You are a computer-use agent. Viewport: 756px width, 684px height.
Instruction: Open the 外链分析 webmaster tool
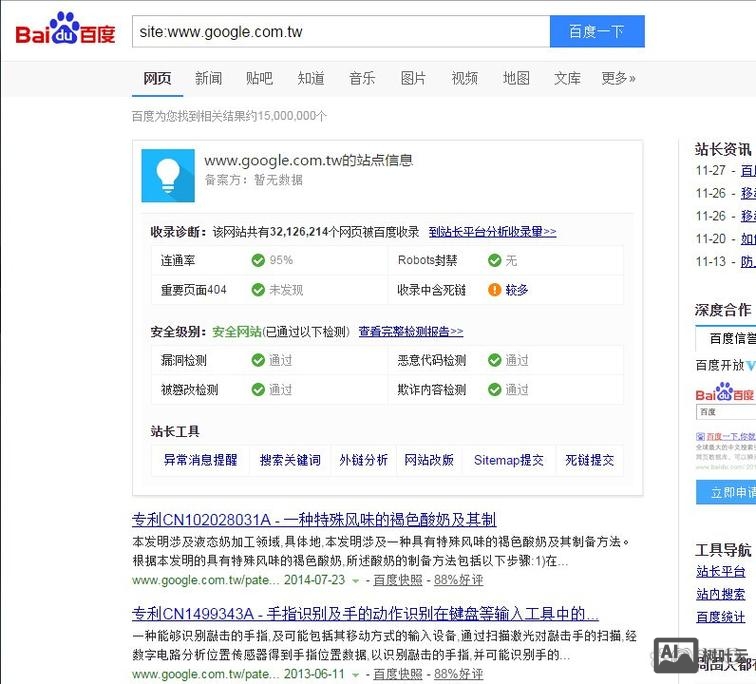coord(364,460)
